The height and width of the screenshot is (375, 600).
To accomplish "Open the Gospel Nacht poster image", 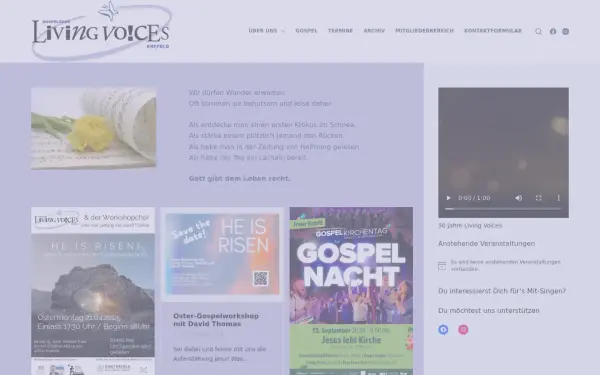I will pos(351,291).
